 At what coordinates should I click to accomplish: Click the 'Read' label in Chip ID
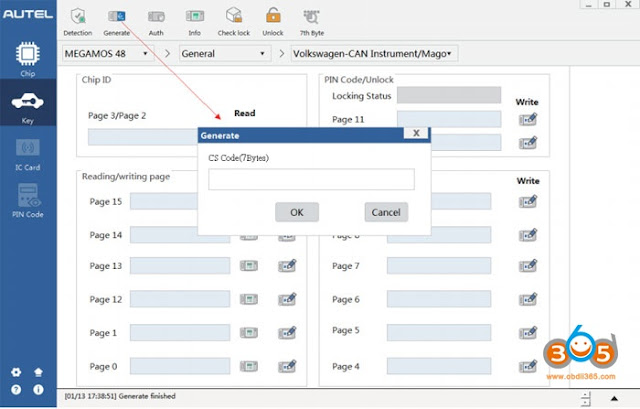click(x=244, y=113)
